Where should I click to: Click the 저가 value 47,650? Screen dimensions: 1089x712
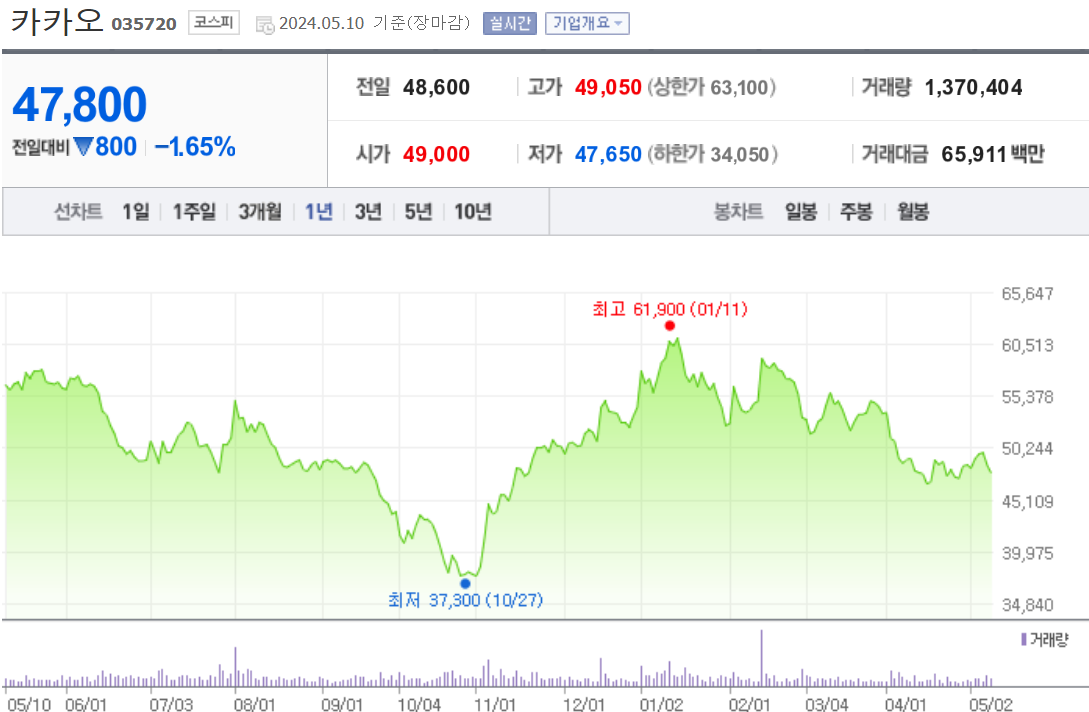(x=608, y=154)
